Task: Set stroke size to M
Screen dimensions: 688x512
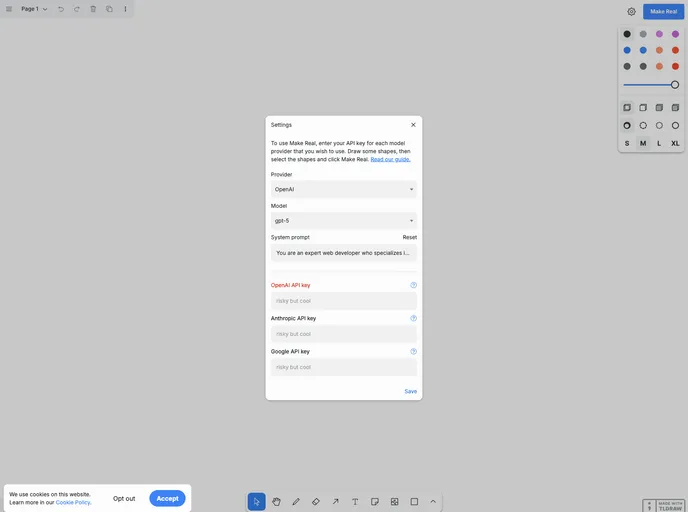Action: click(643, 143)
